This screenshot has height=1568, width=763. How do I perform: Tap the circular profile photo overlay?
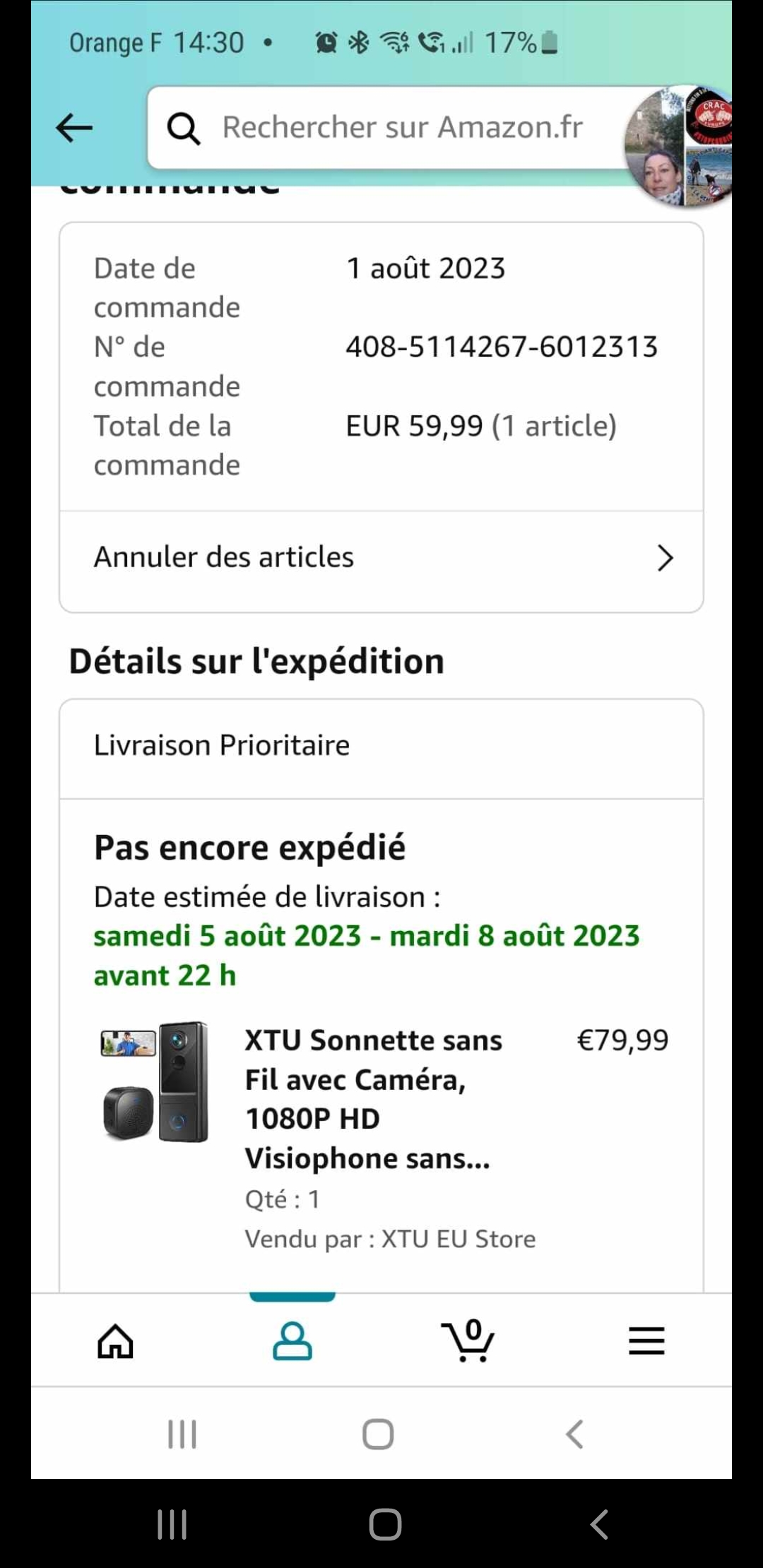tap(678, 147)
